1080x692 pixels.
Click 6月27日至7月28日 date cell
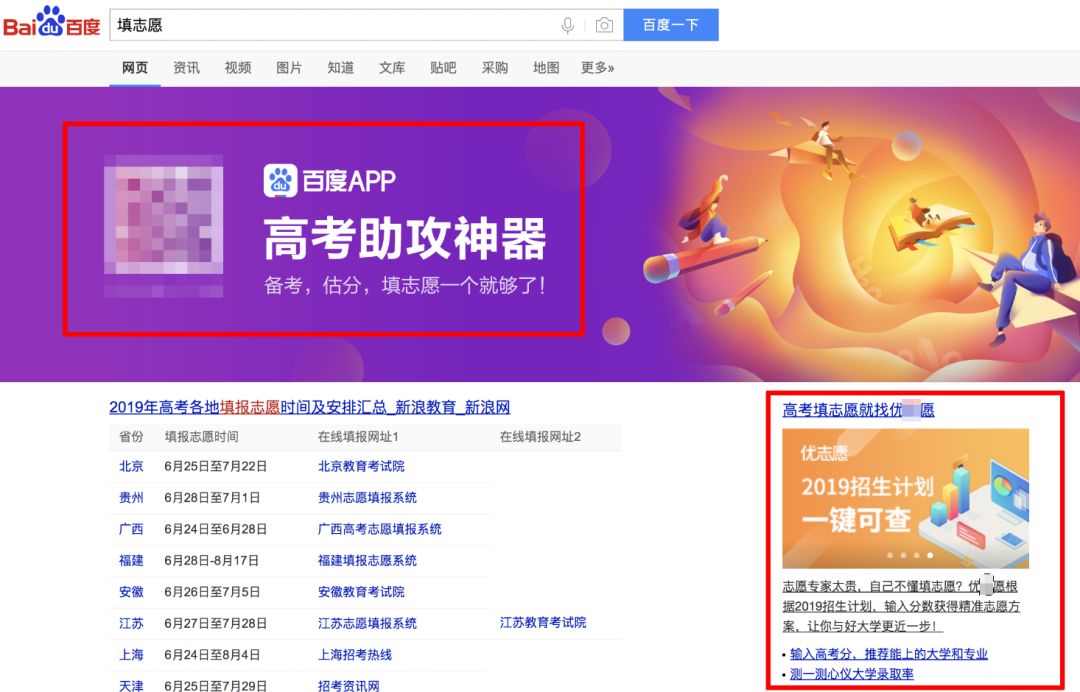tap(215, 623)
